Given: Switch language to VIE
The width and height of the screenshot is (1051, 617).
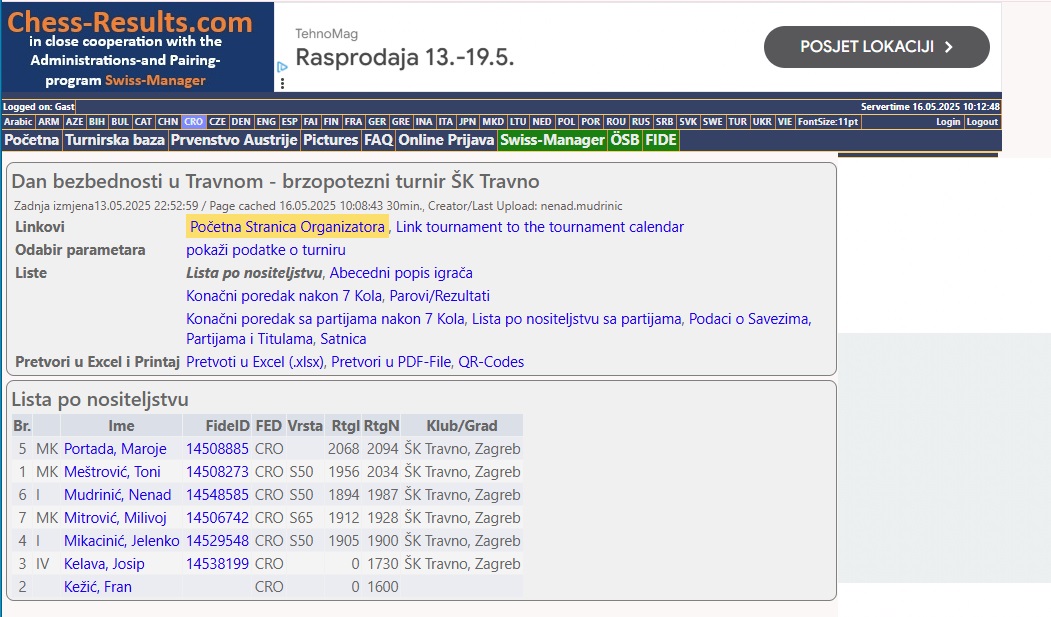Looking at the screenshot, I should [785, 122].
